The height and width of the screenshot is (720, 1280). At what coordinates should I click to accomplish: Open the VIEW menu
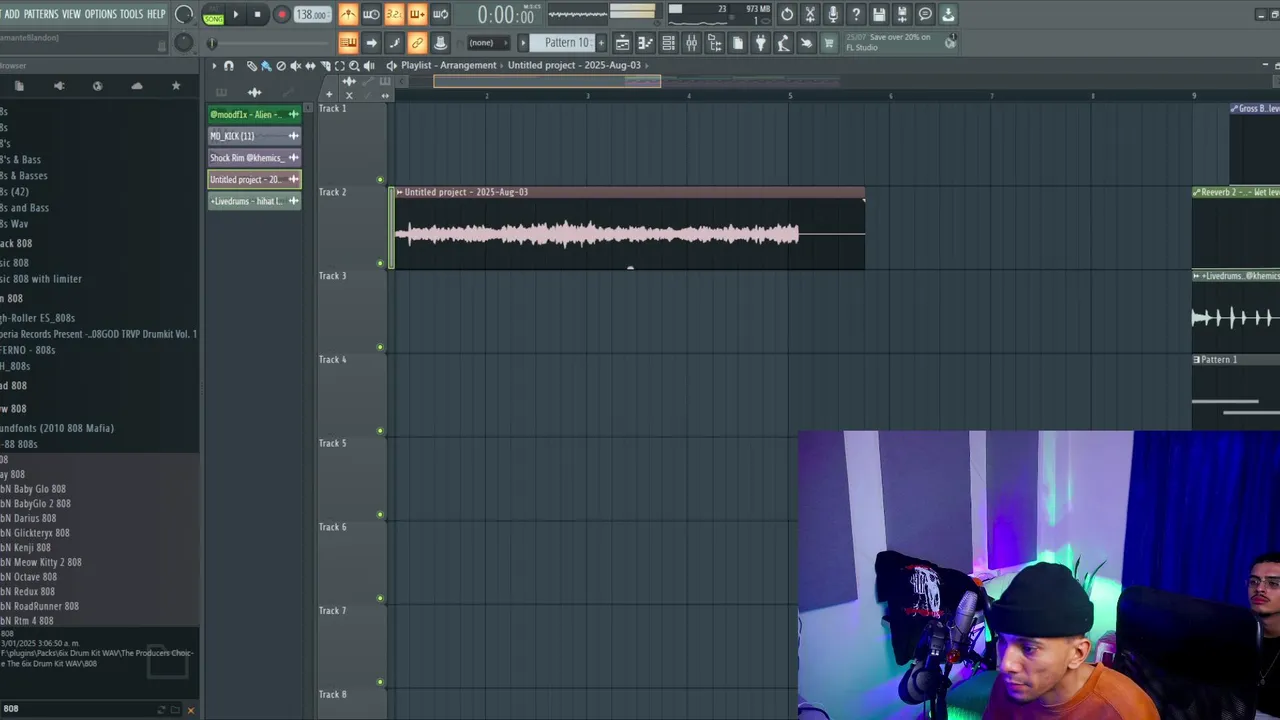coord(71,14)
